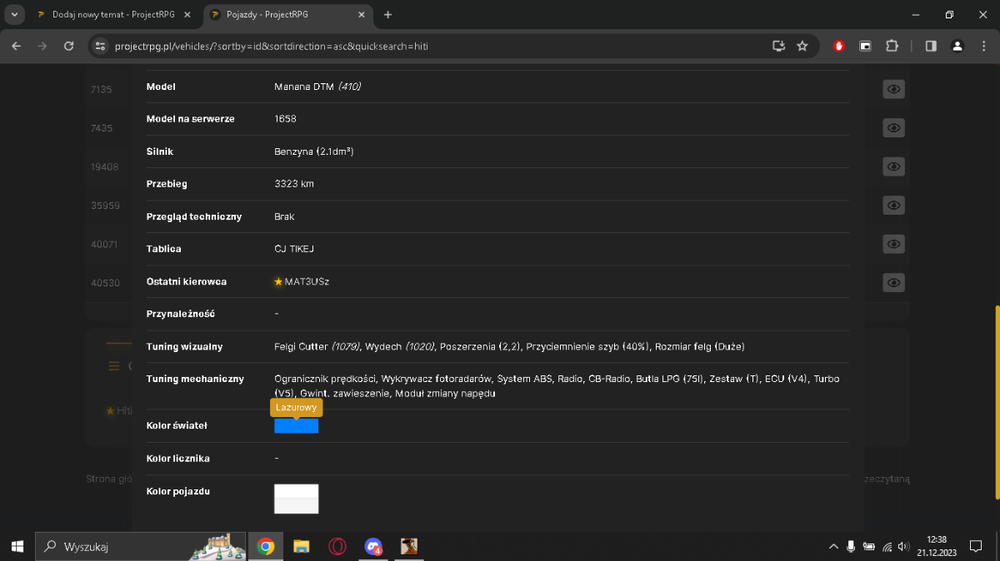The height and width of the screenshot is (561, 1000).
Task: Show hidden system tray icons
Action: tap(833, 546)
